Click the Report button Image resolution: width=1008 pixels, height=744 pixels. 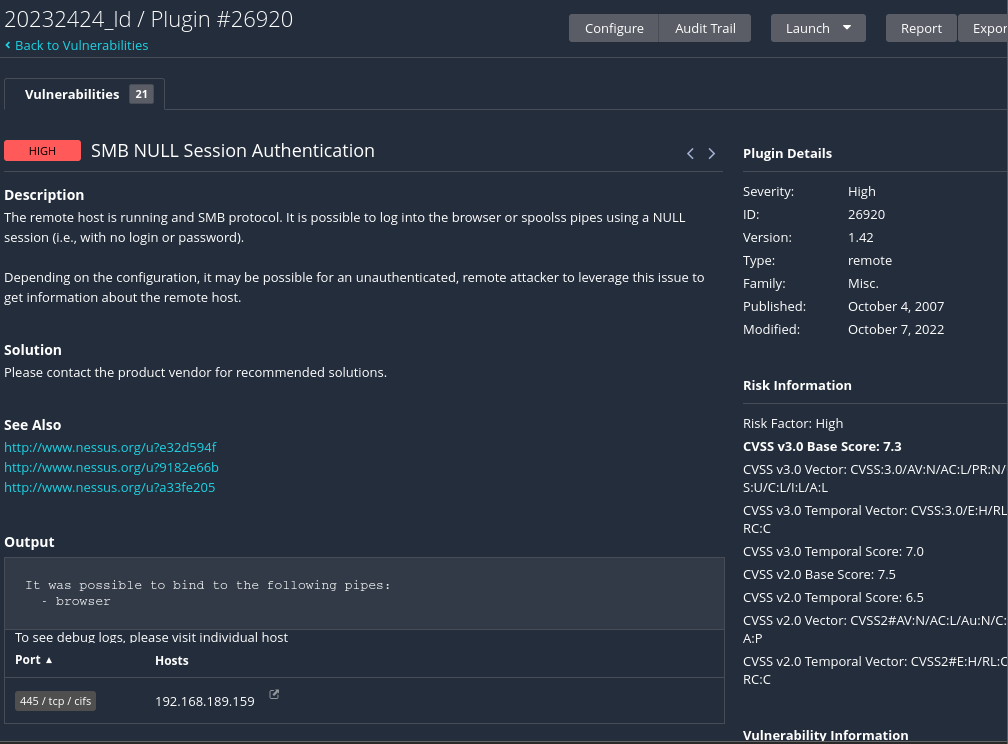pos(921,28)
